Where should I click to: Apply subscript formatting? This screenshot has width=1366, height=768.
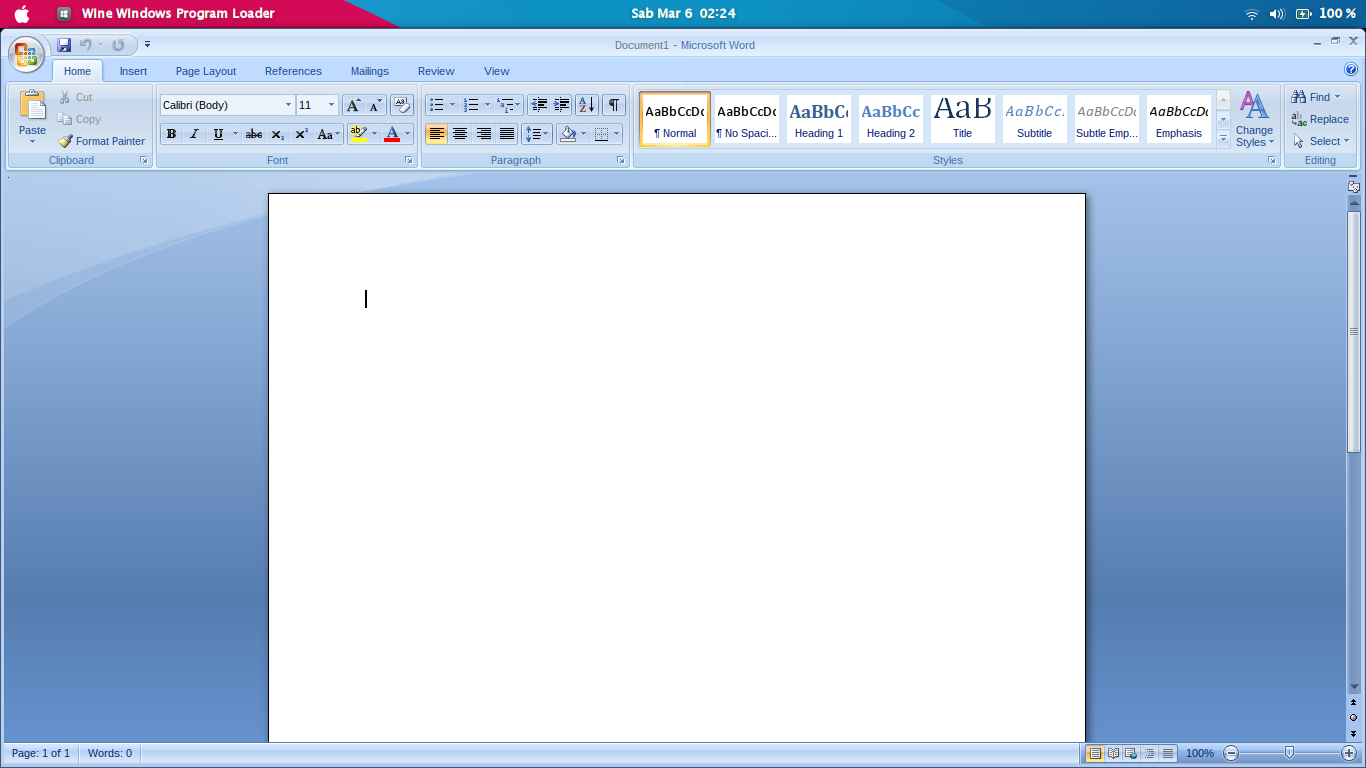[x=278, y=134]
